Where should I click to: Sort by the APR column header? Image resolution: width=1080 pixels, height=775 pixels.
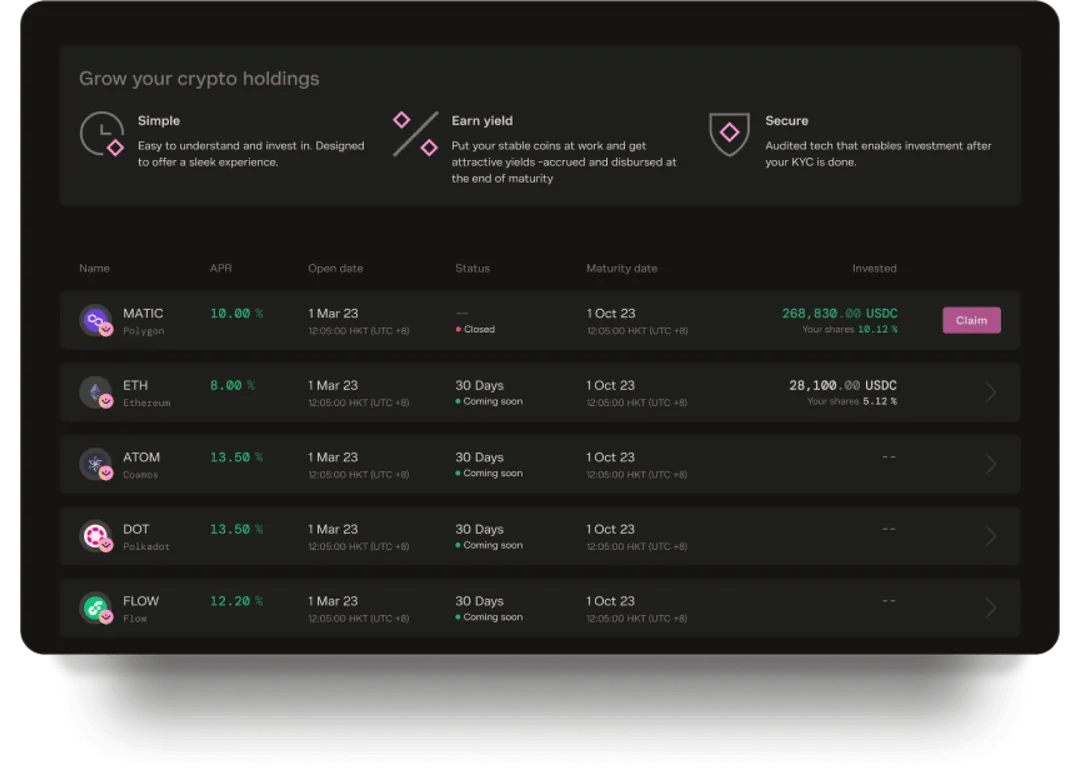pyautogui.click(x=220, y=268)
